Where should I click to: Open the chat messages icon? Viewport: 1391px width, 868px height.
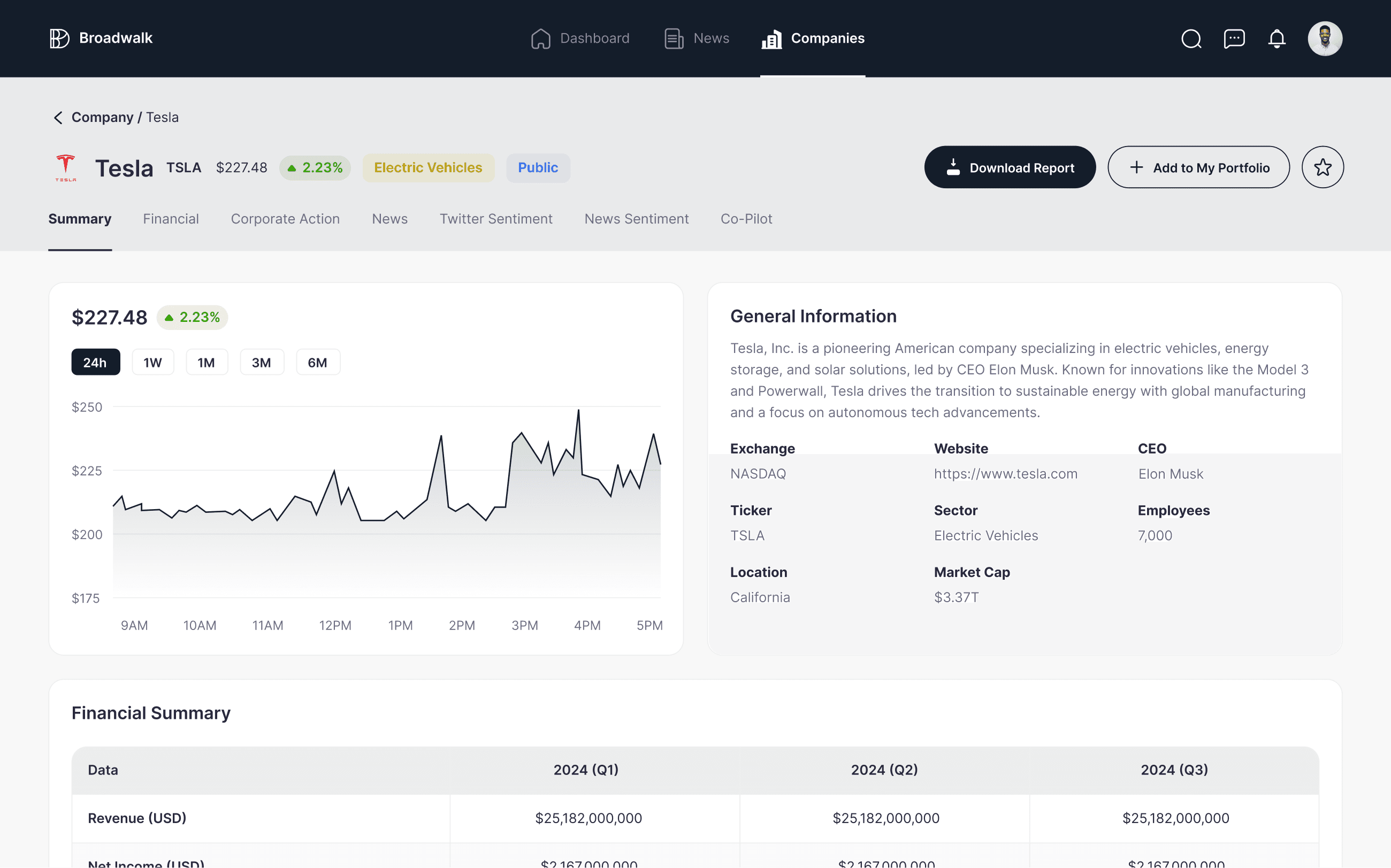coord(1234,39)
